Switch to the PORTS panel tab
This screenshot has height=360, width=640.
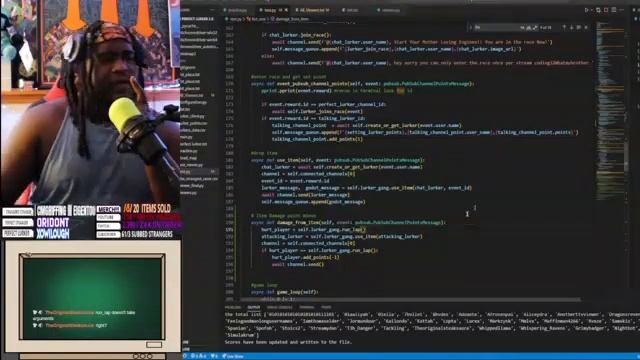coord(326,307)
